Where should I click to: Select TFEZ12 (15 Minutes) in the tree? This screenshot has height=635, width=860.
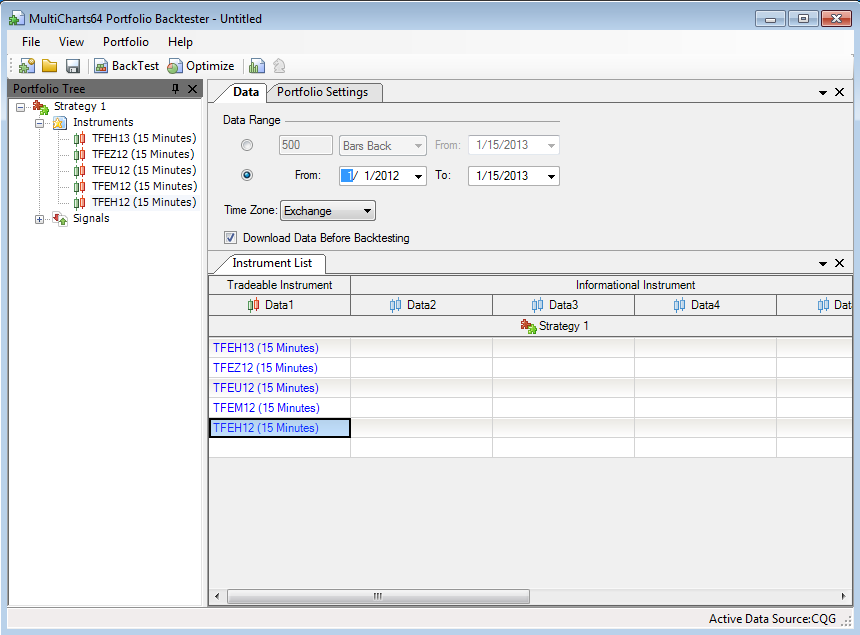[x=143, y=154]
